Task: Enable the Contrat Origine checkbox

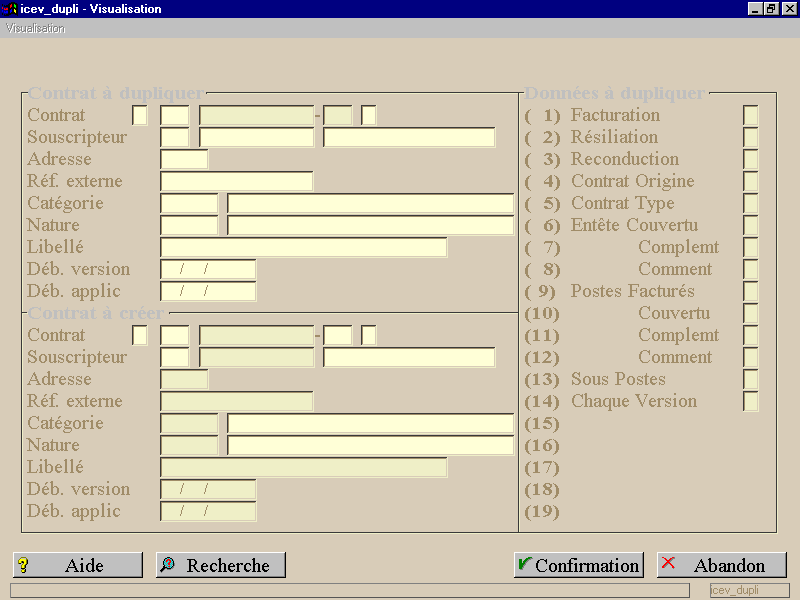Action: click(x=751, y=181)
